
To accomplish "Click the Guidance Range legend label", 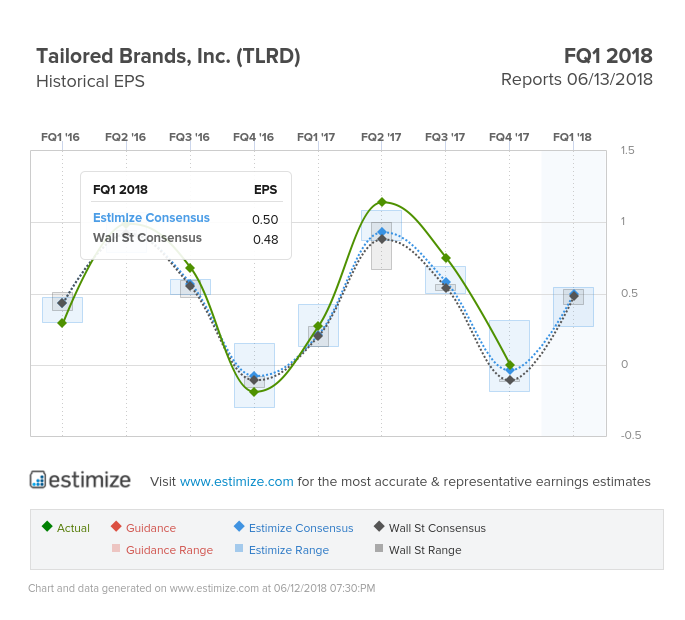I will tap(170, 550).
